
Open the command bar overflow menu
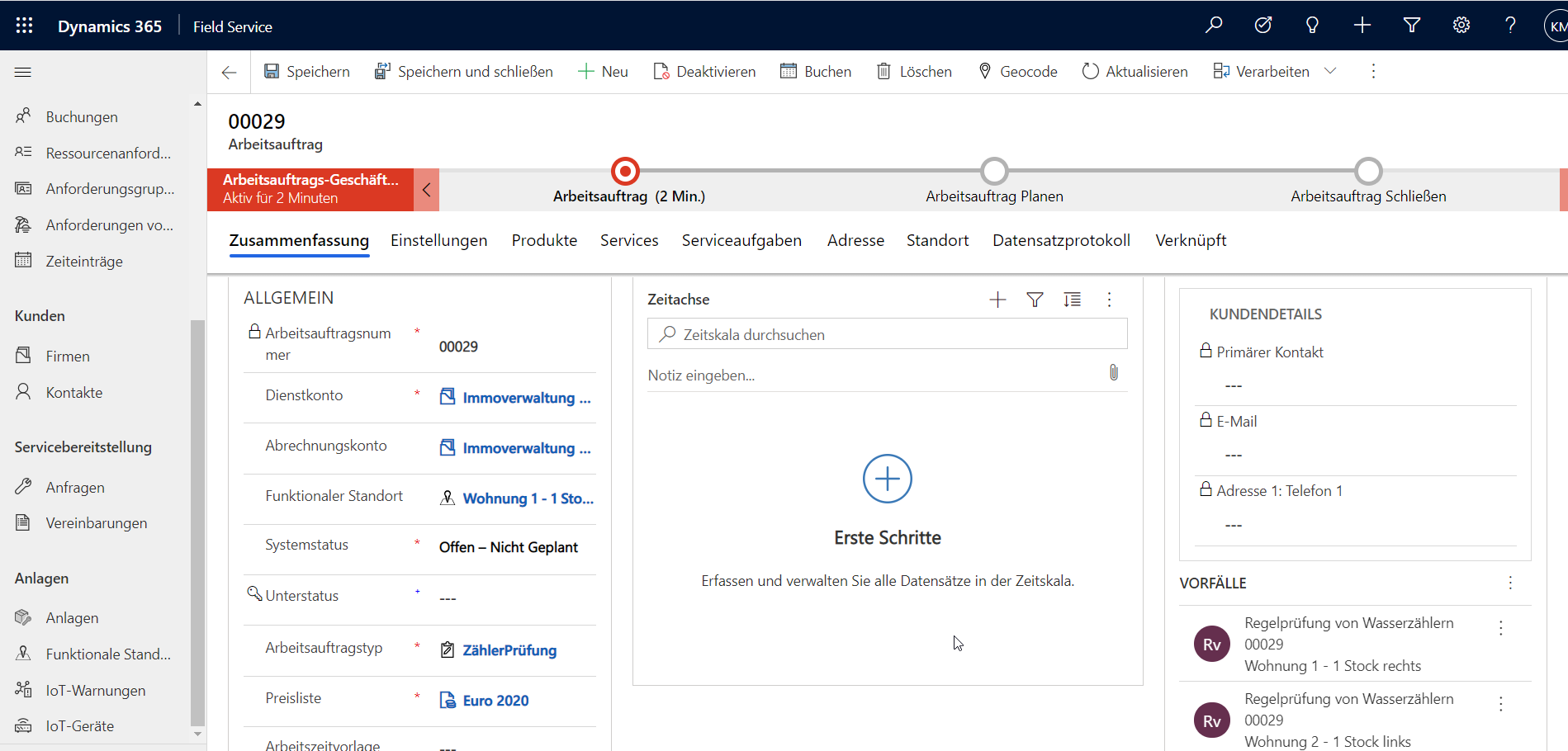coord(1373,72)
